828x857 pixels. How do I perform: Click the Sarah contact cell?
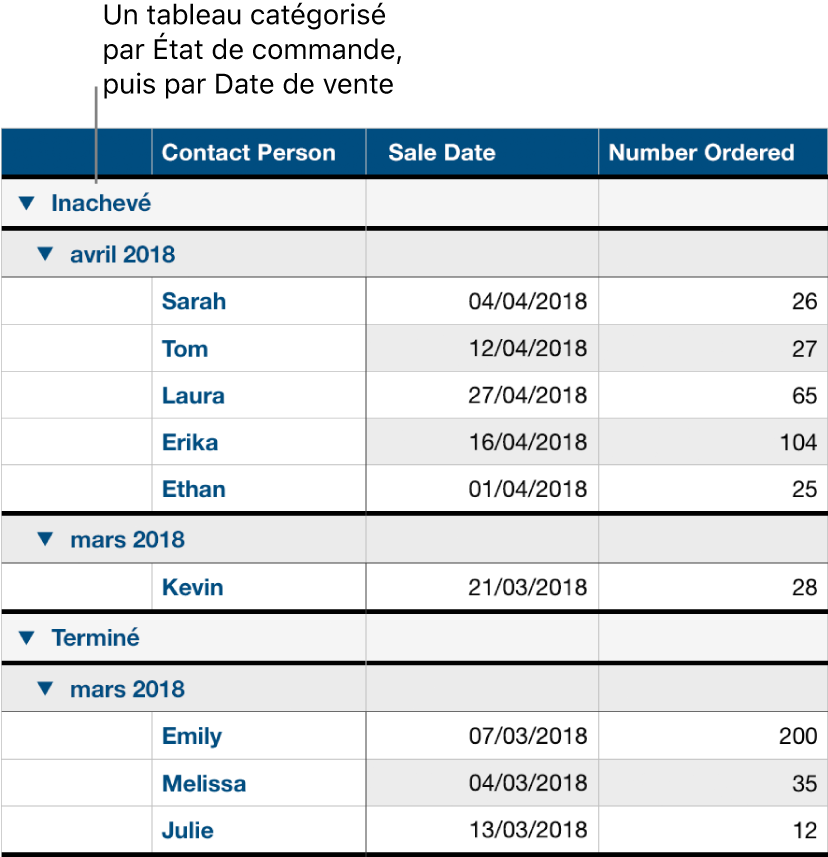(x=194, y=301)
